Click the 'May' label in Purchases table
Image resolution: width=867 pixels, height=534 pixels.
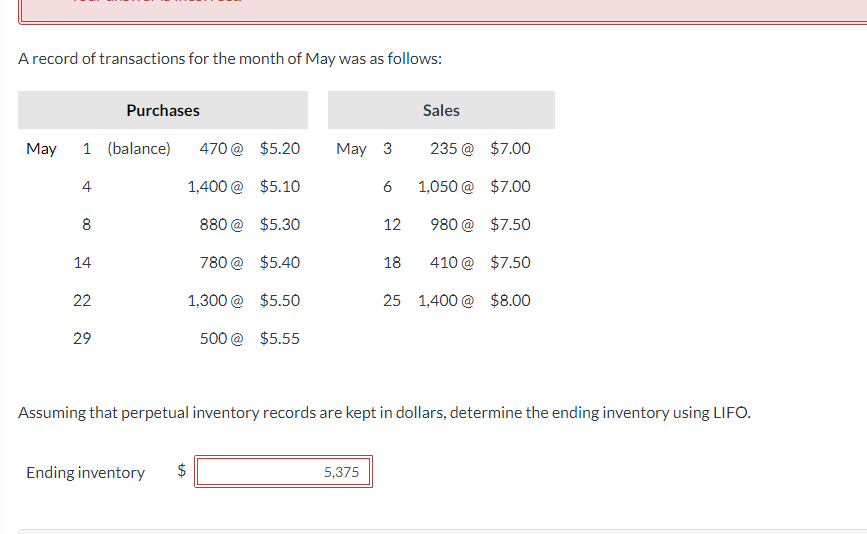point(41,149)
